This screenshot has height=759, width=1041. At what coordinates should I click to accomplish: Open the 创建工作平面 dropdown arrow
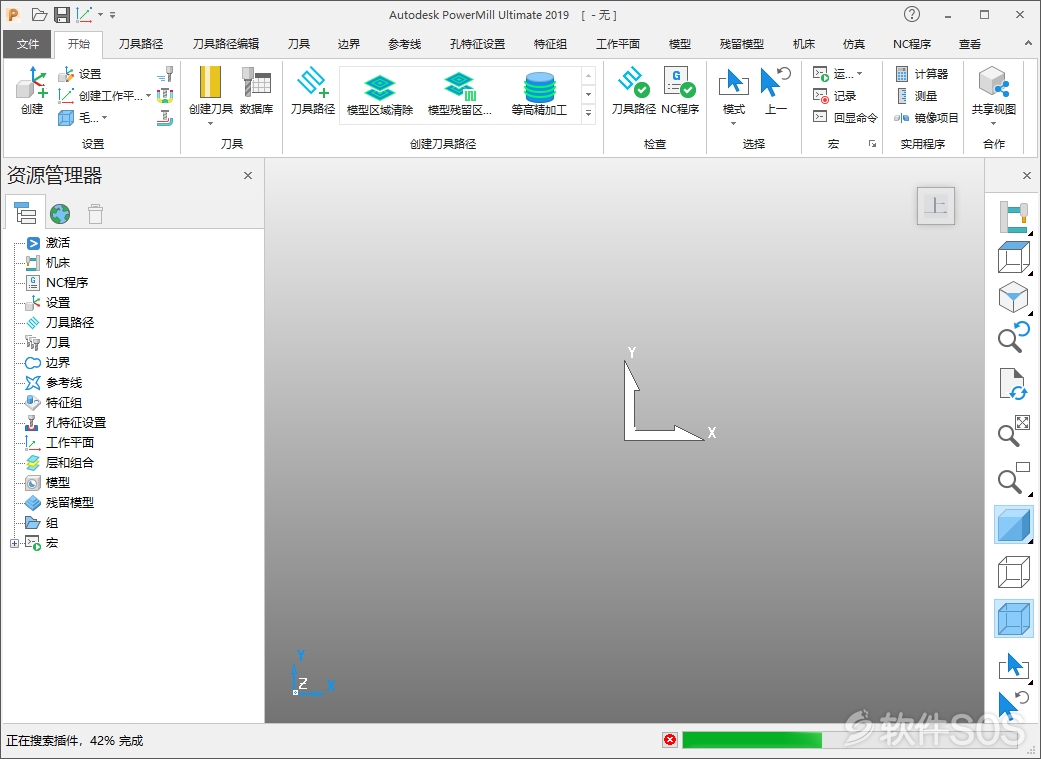coord(148,96)
